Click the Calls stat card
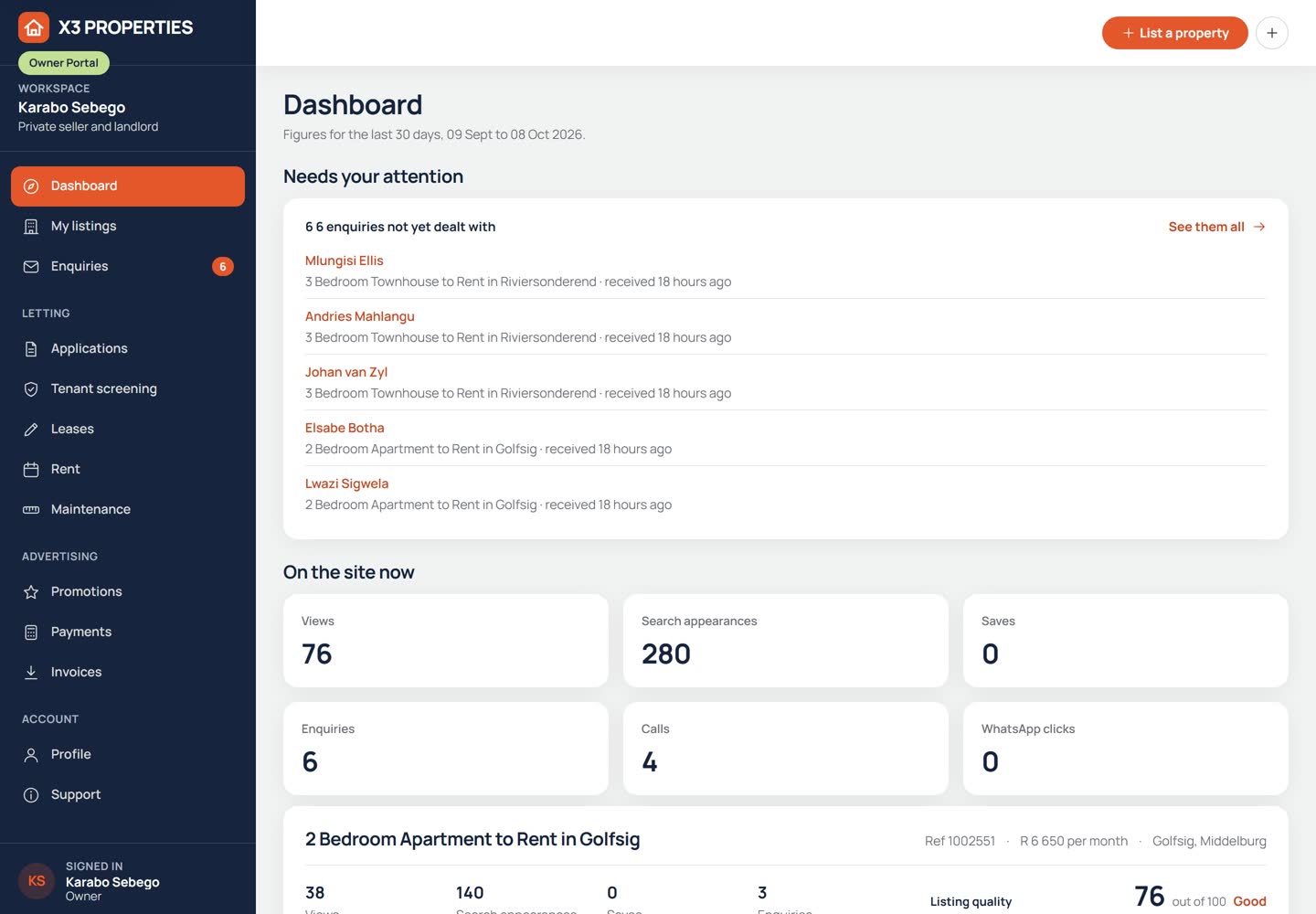 click(x=786, y=749)
